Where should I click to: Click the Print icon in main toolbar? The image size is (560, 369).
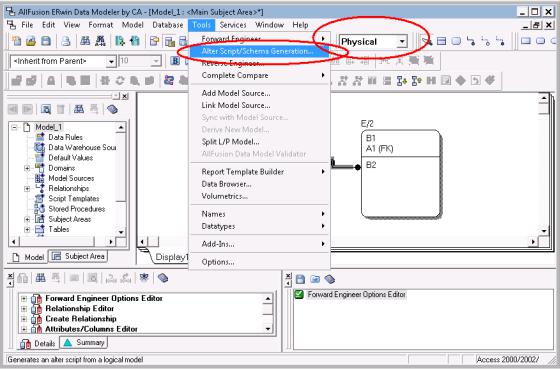coord(66,41)
